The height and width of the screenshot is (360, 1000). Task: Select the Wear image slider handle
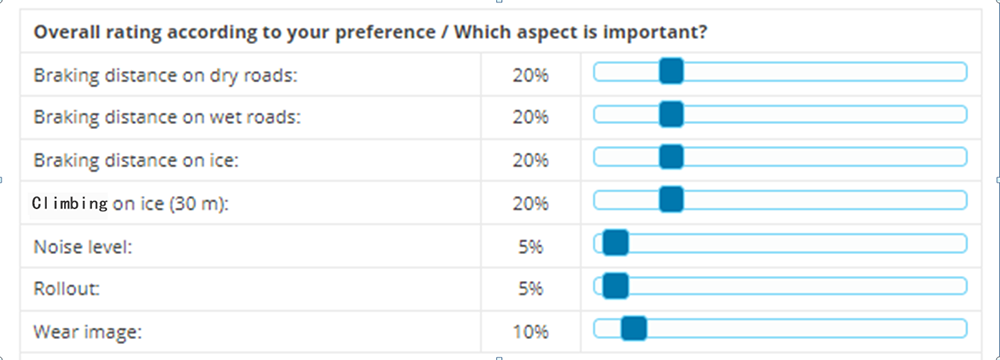(634, 329)
